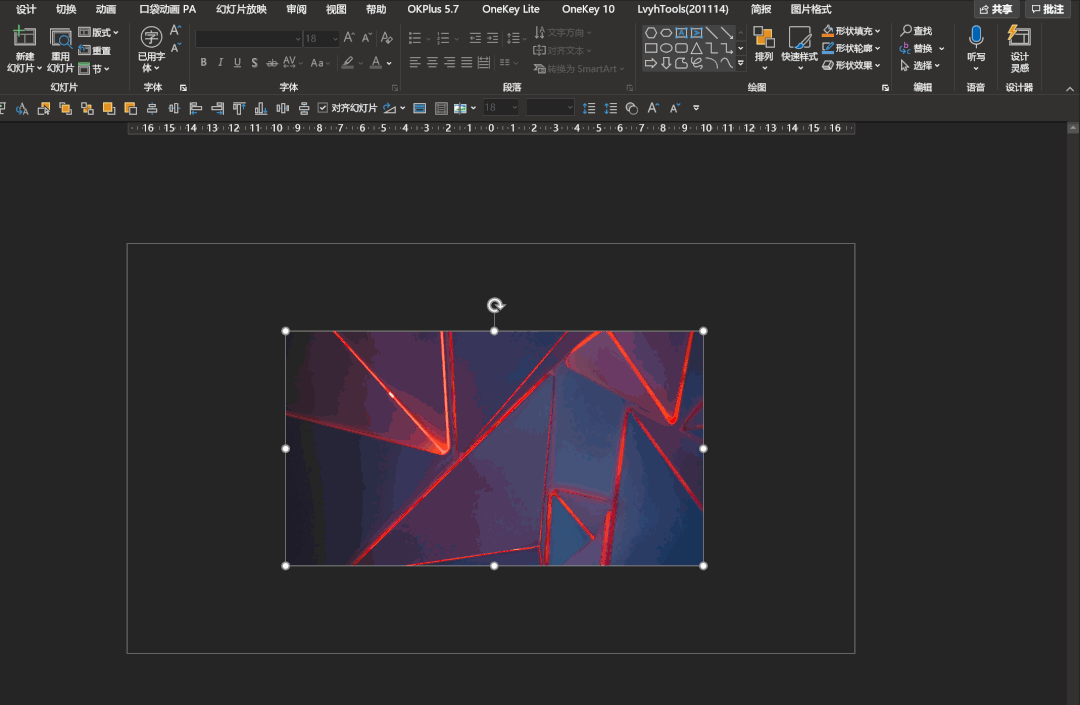Open the 快速样式 quick styles dropdown
The image size is (1080, 705).
[800, 48]
